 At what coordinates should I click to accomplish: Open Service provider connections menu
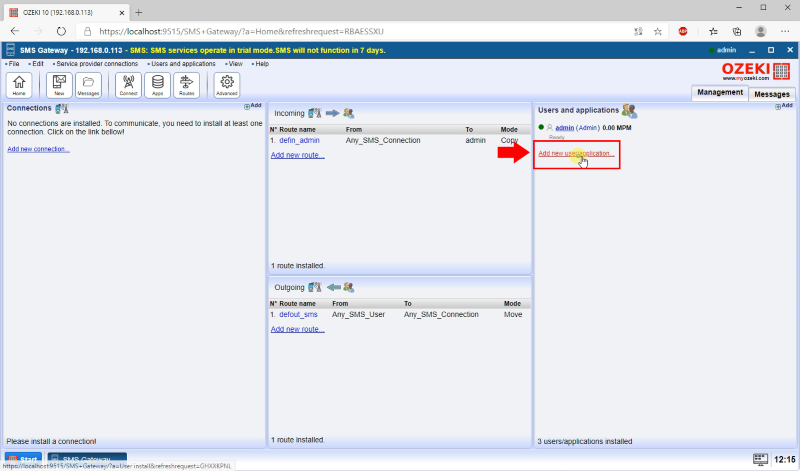[95, 64]
